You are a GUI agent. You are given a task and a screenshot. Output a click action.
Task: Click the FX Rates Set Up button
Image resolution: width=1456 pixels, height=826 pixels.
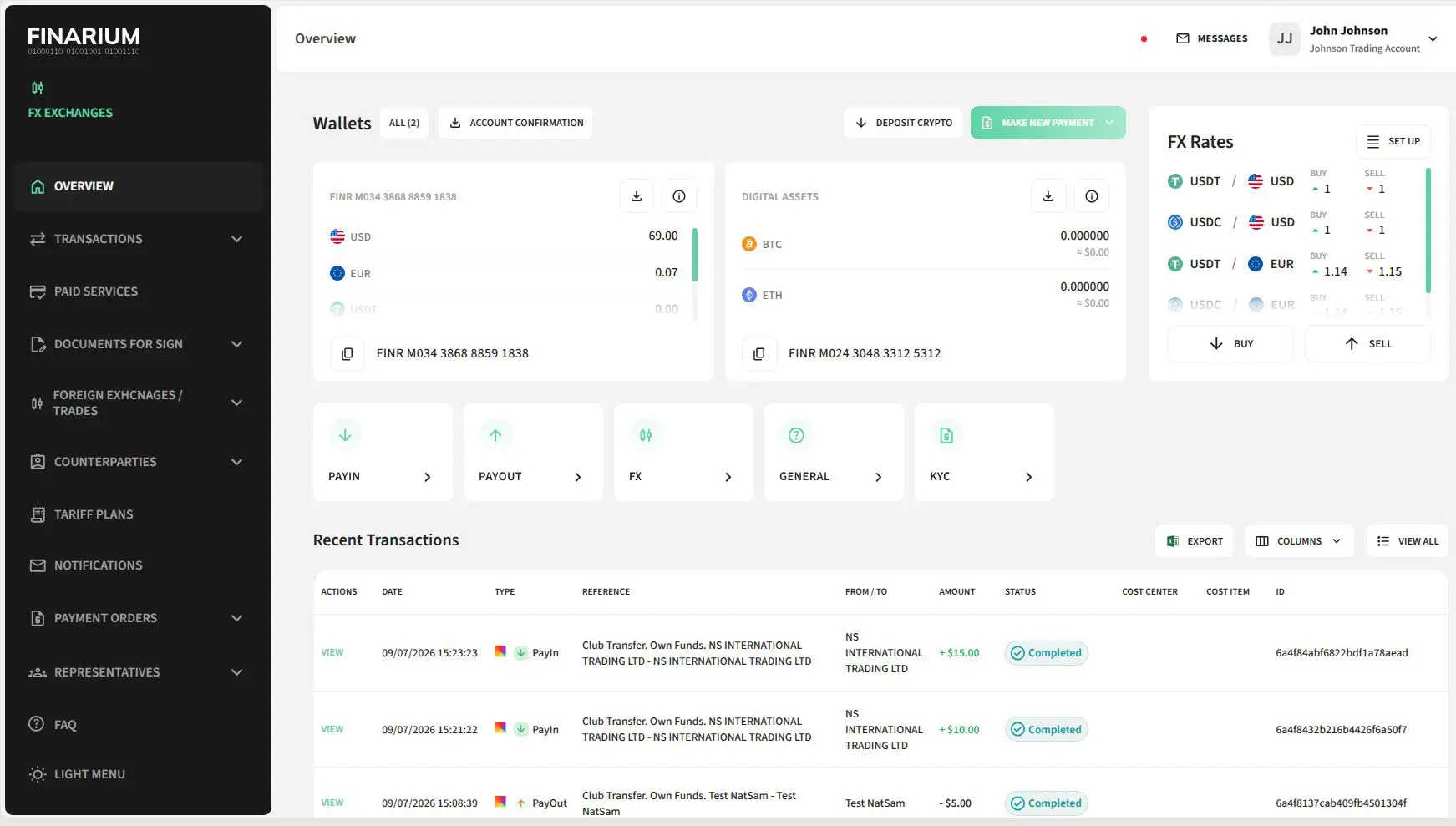(1393, 141)
